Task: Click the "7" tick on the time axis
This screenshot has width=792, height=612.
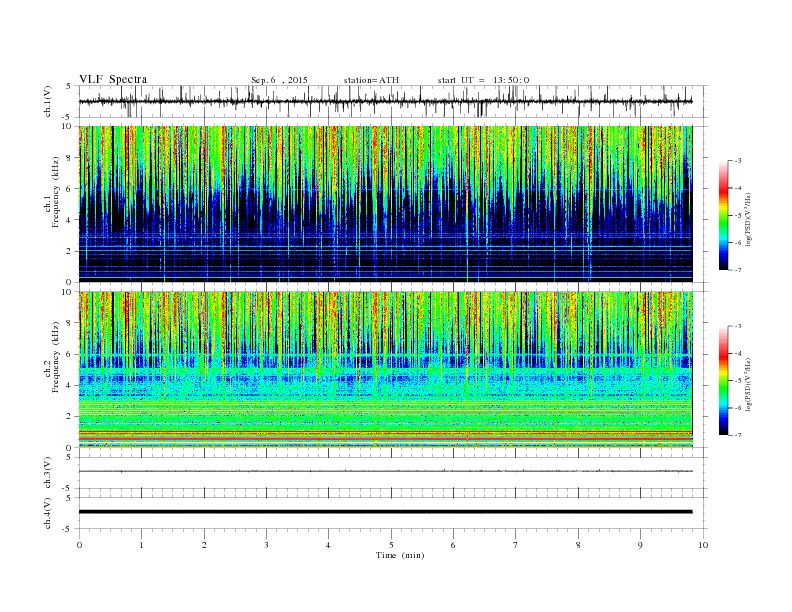Action: (516, 545)
